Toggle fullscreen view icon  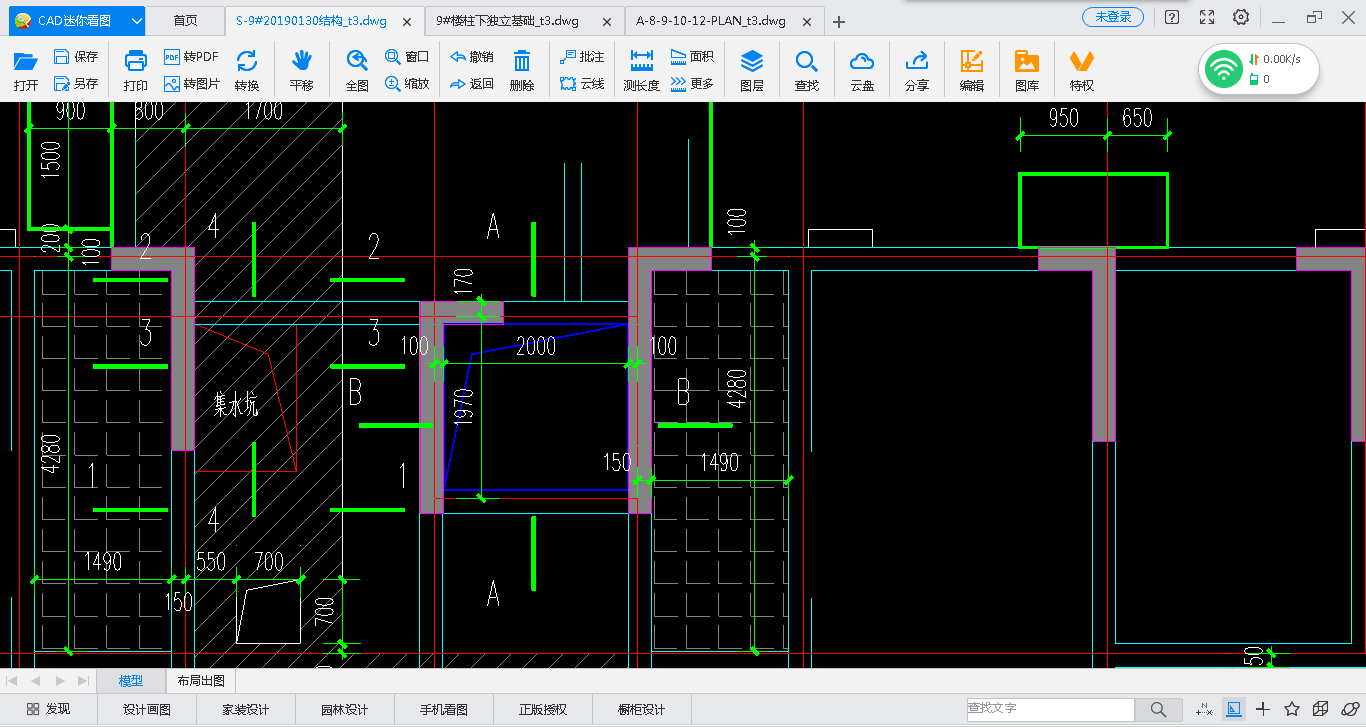1207,17
